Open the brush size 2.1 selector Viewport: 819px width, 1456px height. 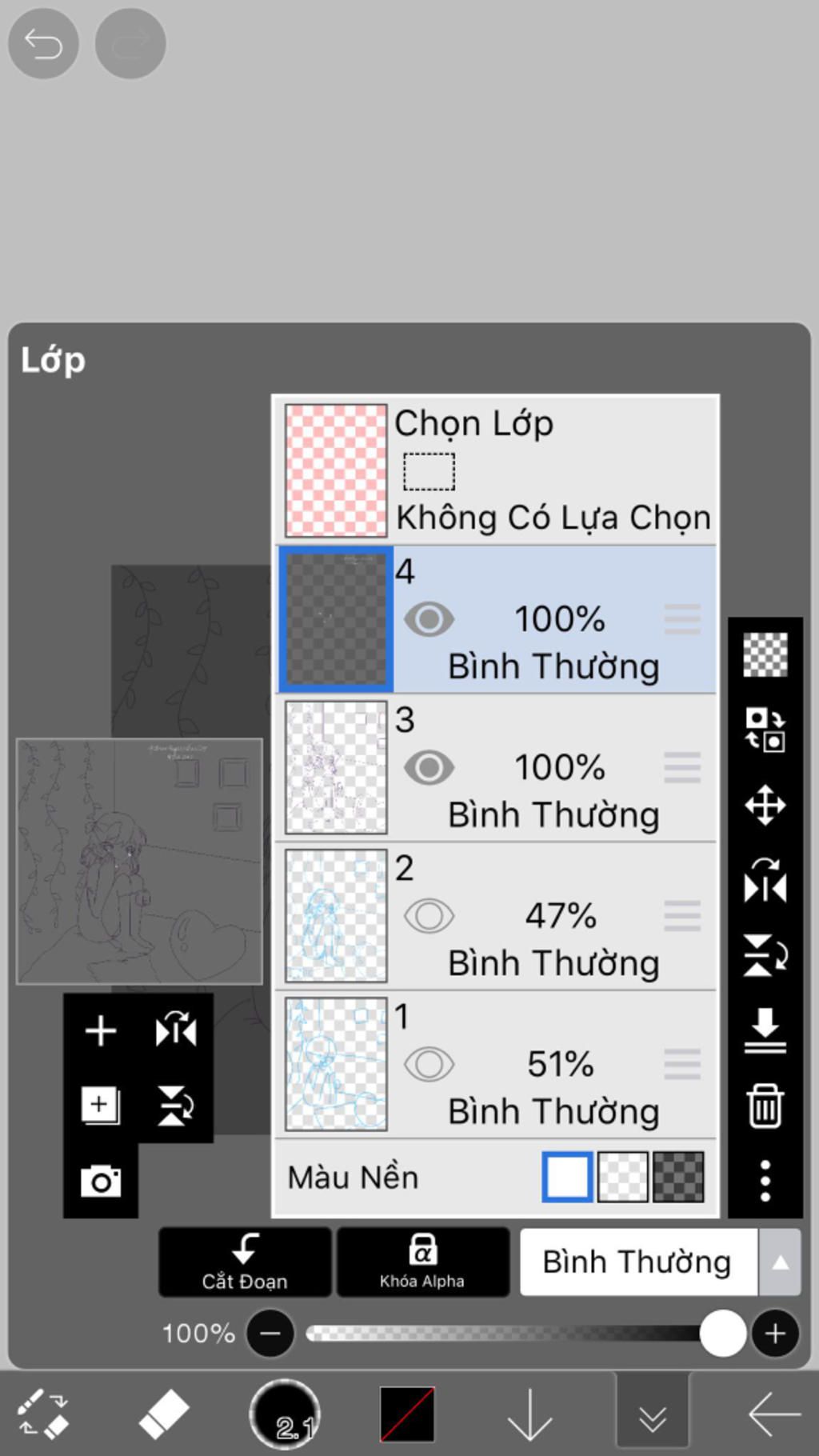point(285,1414)
